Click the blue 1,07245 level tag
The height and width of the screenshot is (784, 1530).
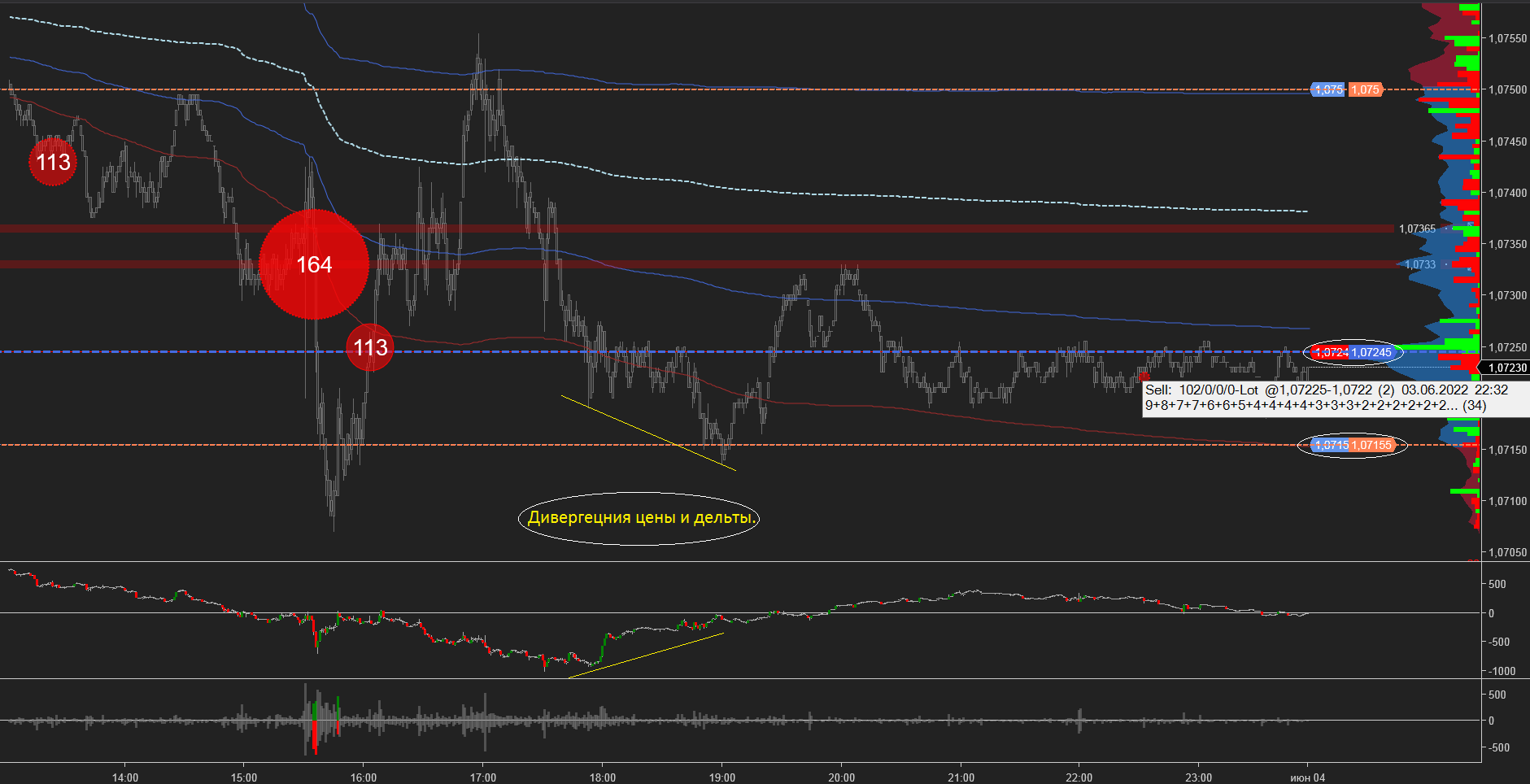click(x=1371, y=352)
